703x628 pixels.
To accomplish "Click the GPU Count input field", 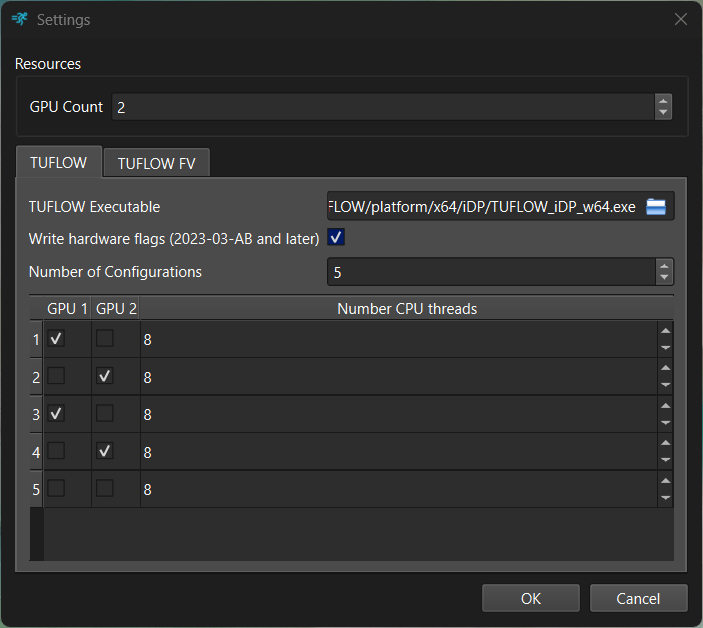I will click(x=383, y=107).
